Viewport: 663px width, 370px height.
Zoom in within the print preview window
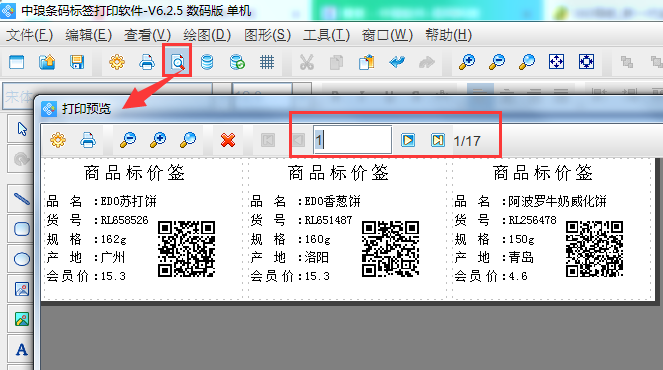click(158, 140)
